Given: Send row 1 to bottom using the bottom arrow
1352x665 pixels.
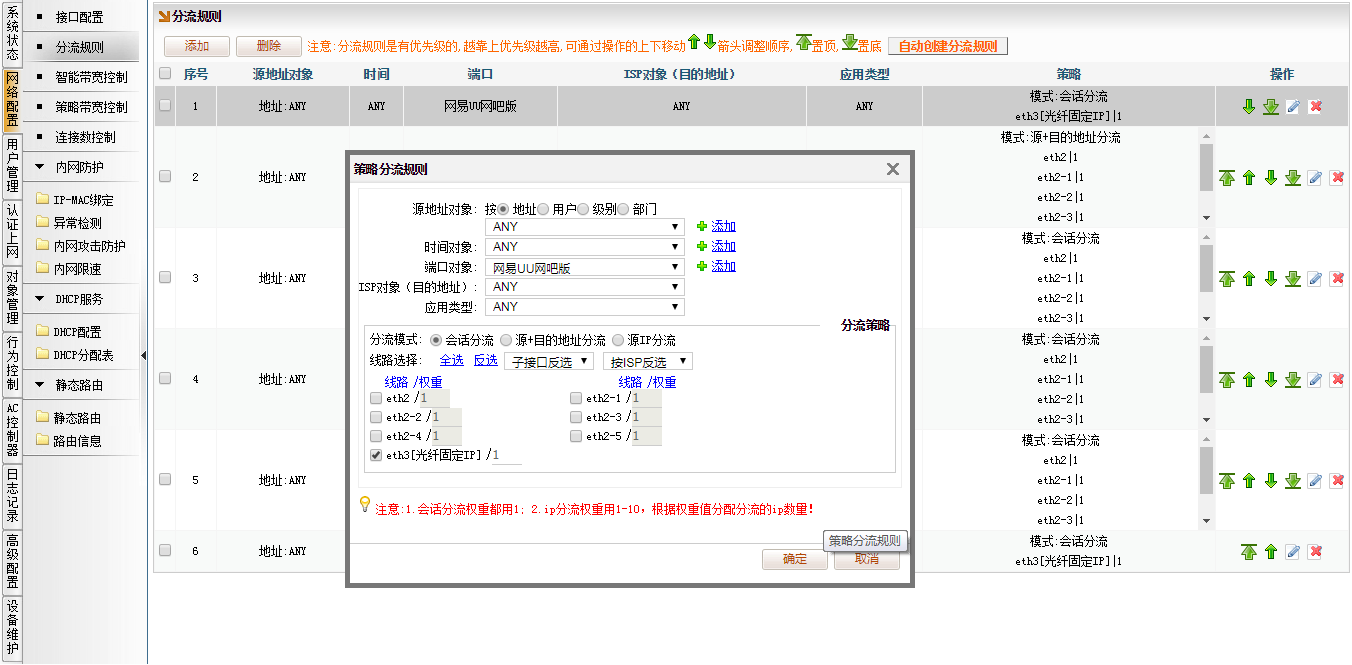Looking at the screenshot, I should (x=1271, y=107).
